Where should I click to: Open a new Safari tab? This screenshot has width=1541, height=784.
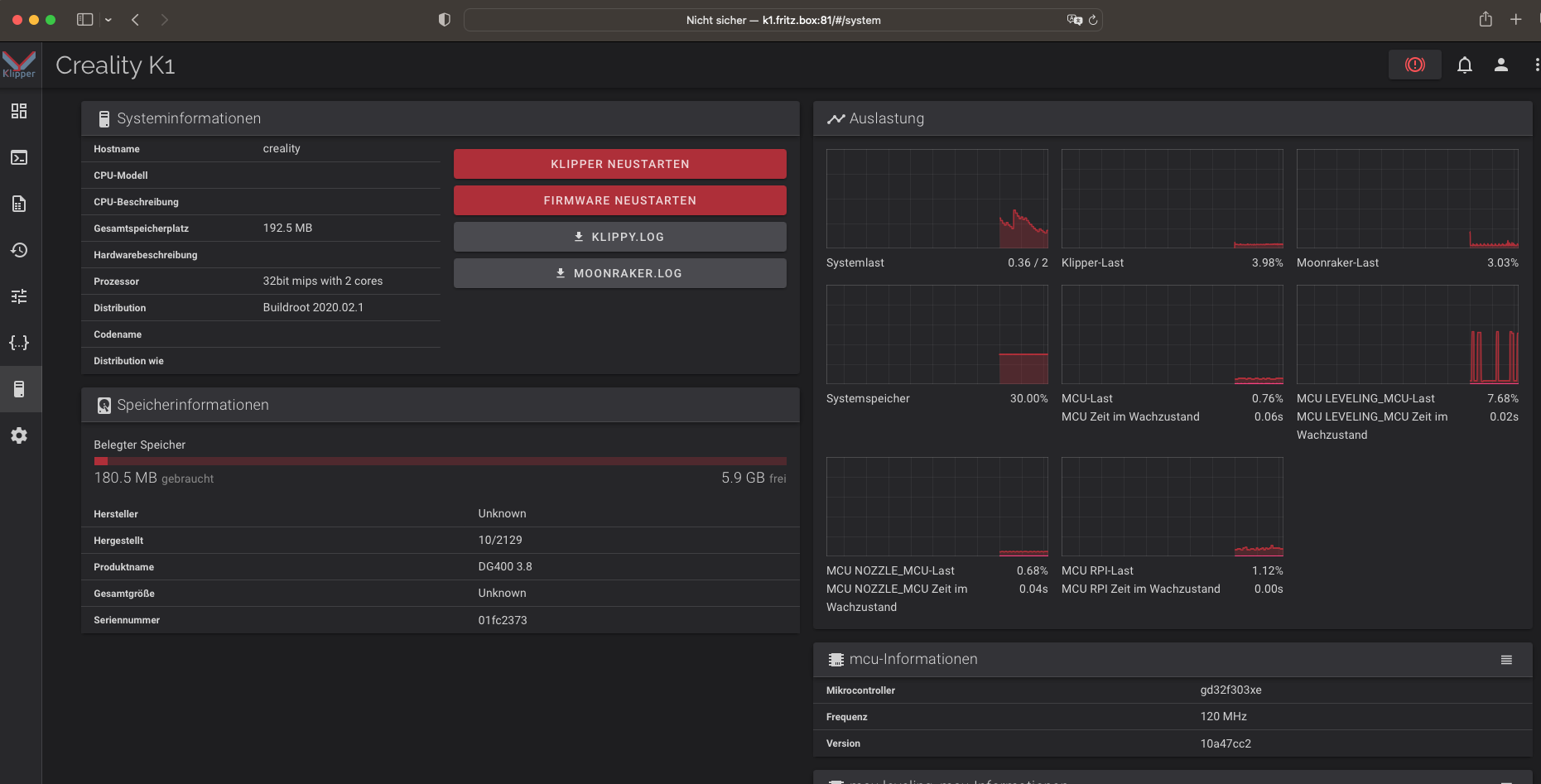coord(1516,19)
